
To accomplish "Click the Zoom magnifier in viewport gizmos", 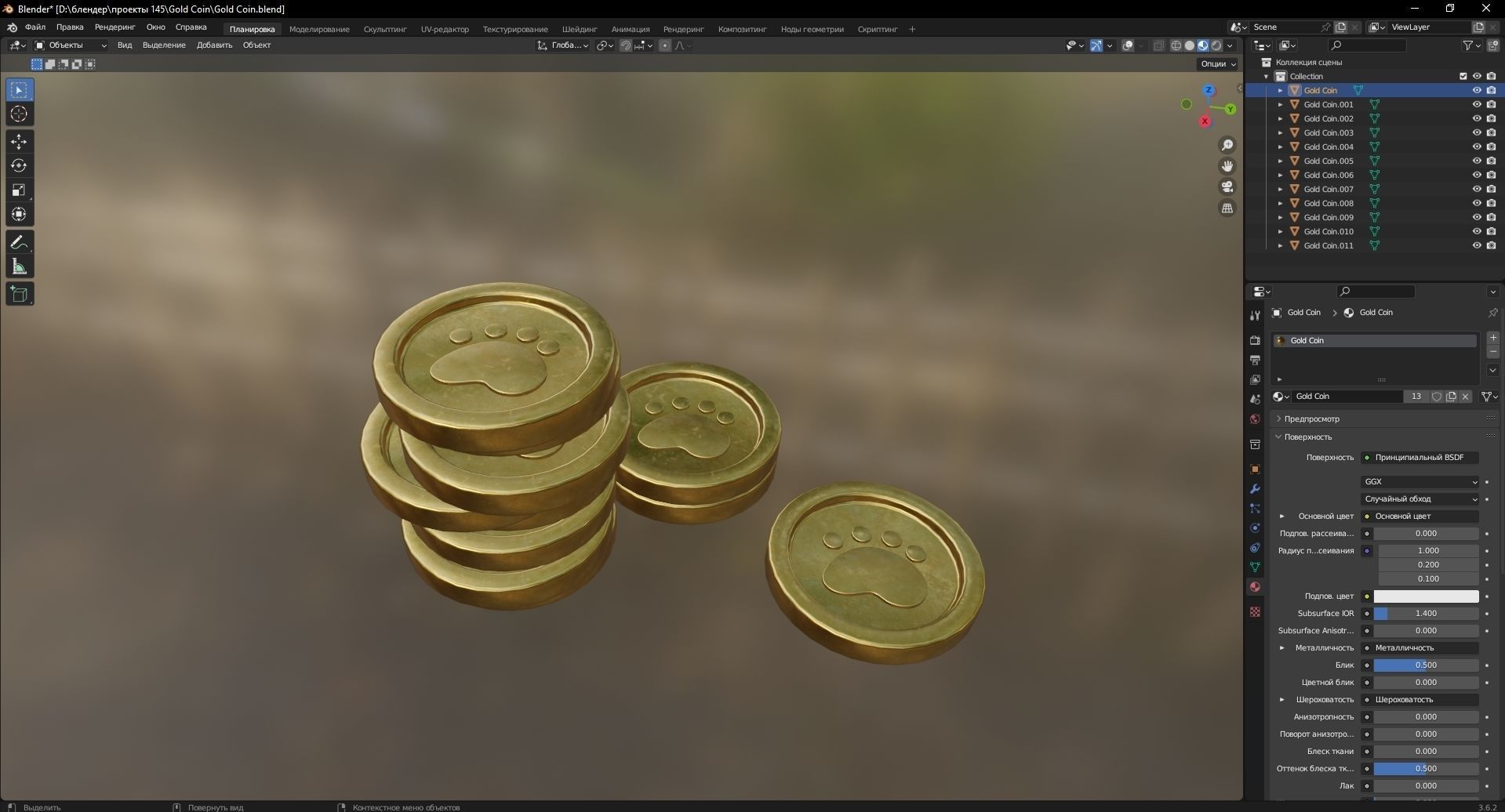I will point(1227,144).
